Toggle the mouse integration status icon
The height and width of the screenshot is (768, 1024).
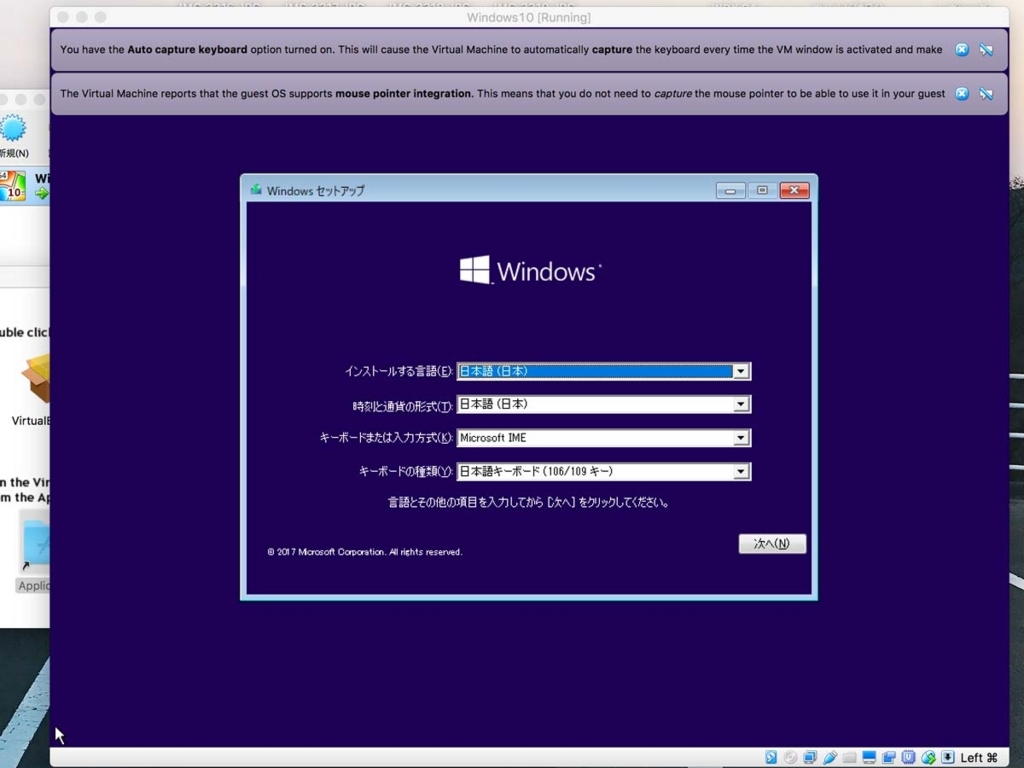click(x=928, y=757)
